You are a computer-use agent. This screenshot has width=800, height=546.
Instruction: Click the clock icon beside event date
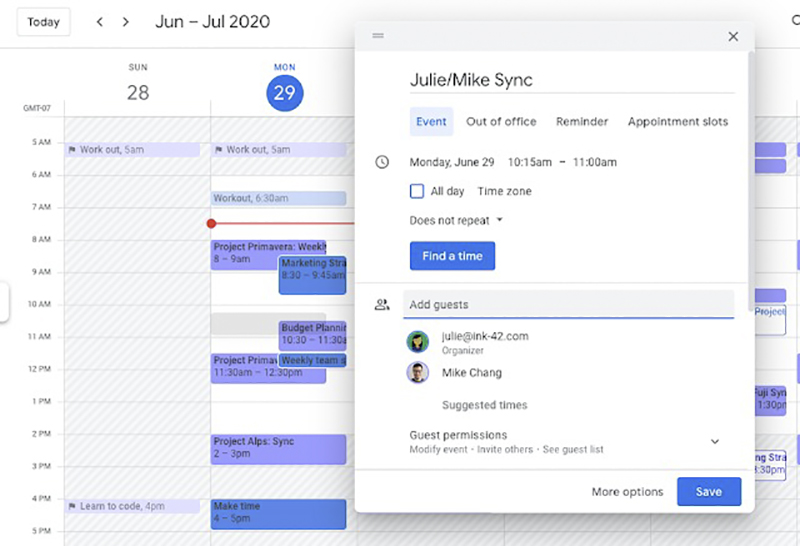(382, 162)
